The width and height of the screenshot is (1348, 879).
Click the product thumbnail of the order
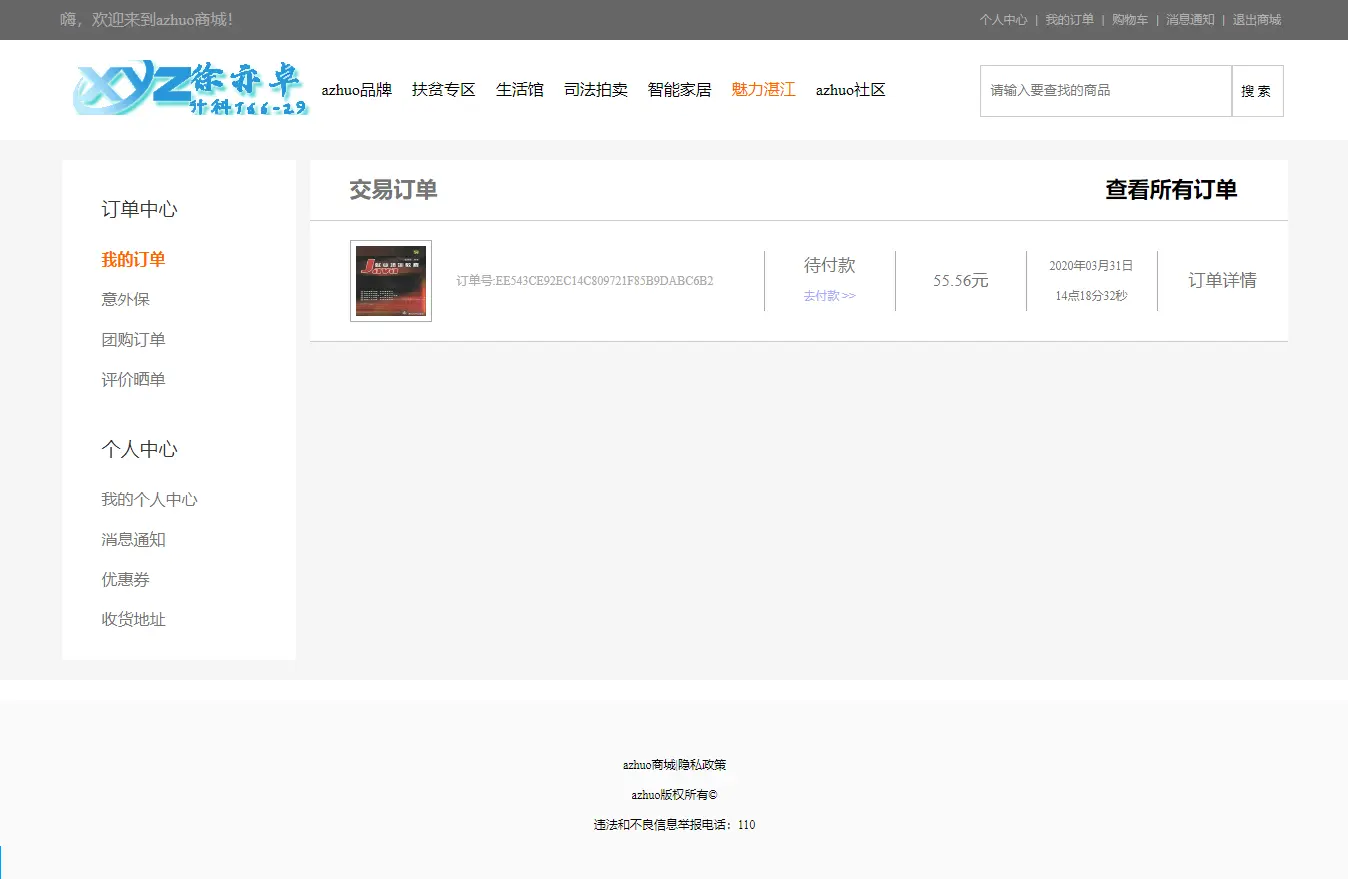coord(390,280)
